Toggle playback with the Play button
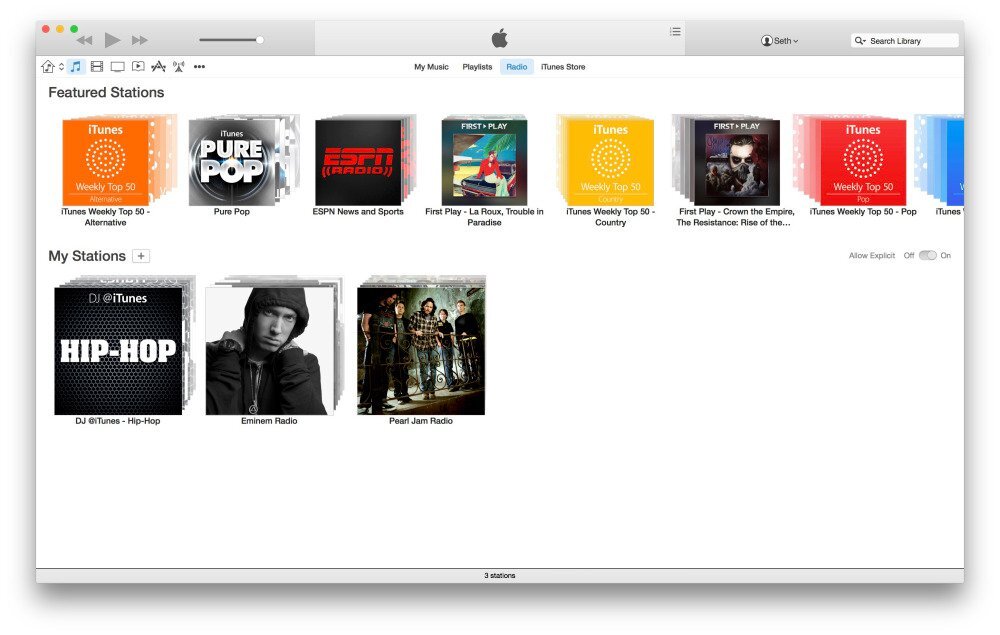Image resolution: width=1000 pixels, height=635 pixels. 111,40
